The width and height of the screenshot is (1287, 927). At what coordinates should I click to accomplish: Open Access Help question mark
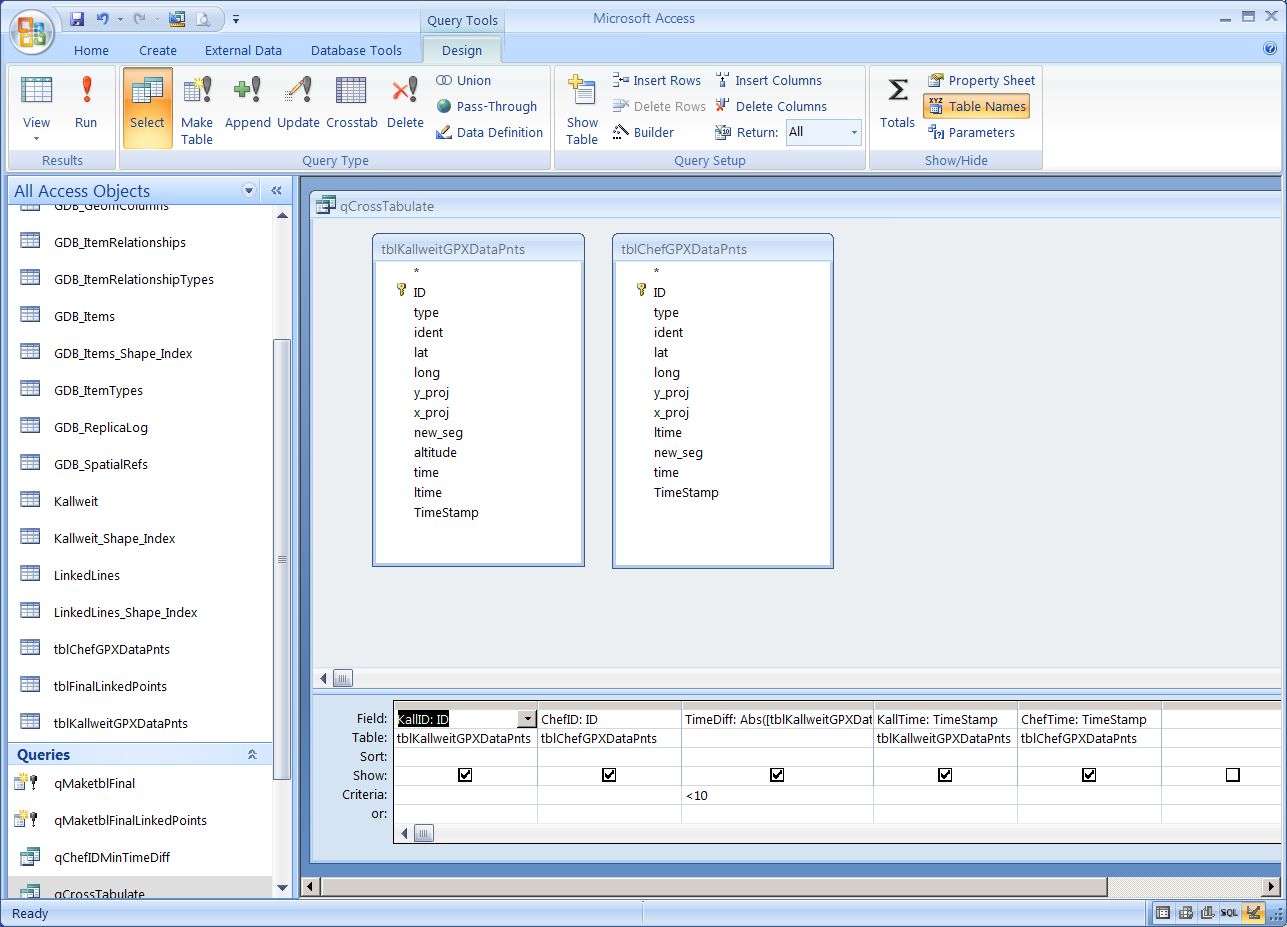point(1270,48)
